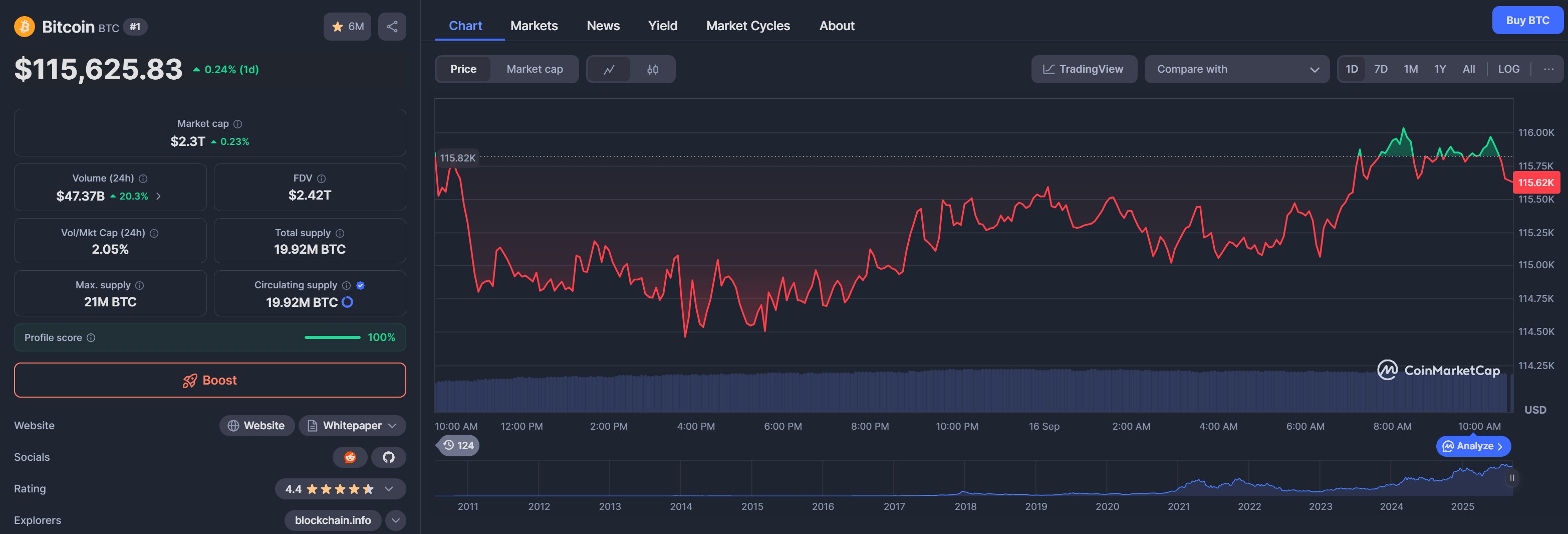The image size is (1568, 534).
Task: Click the Buy BTC button
Action: 1527,20
